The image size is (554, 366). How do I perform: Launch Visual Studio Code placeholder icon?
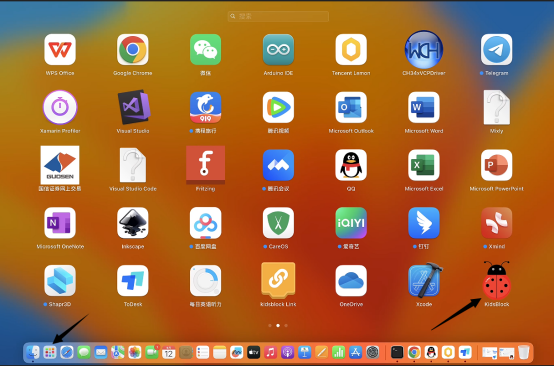tap(132, 165)
